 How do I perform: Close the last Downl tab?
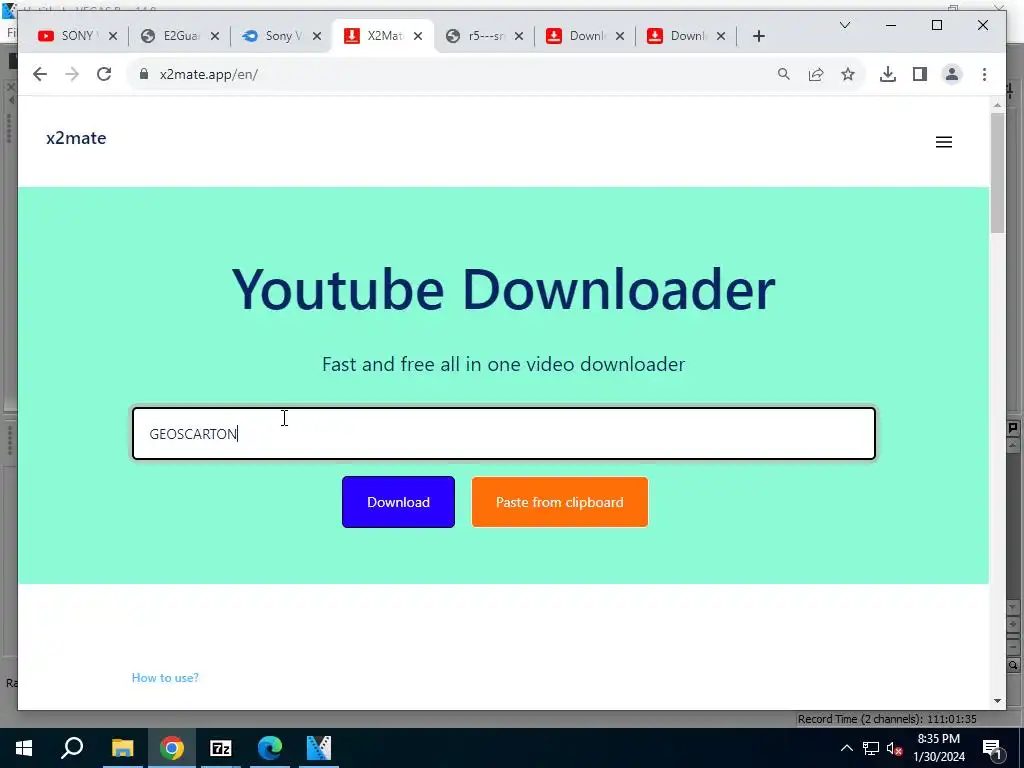721,36
